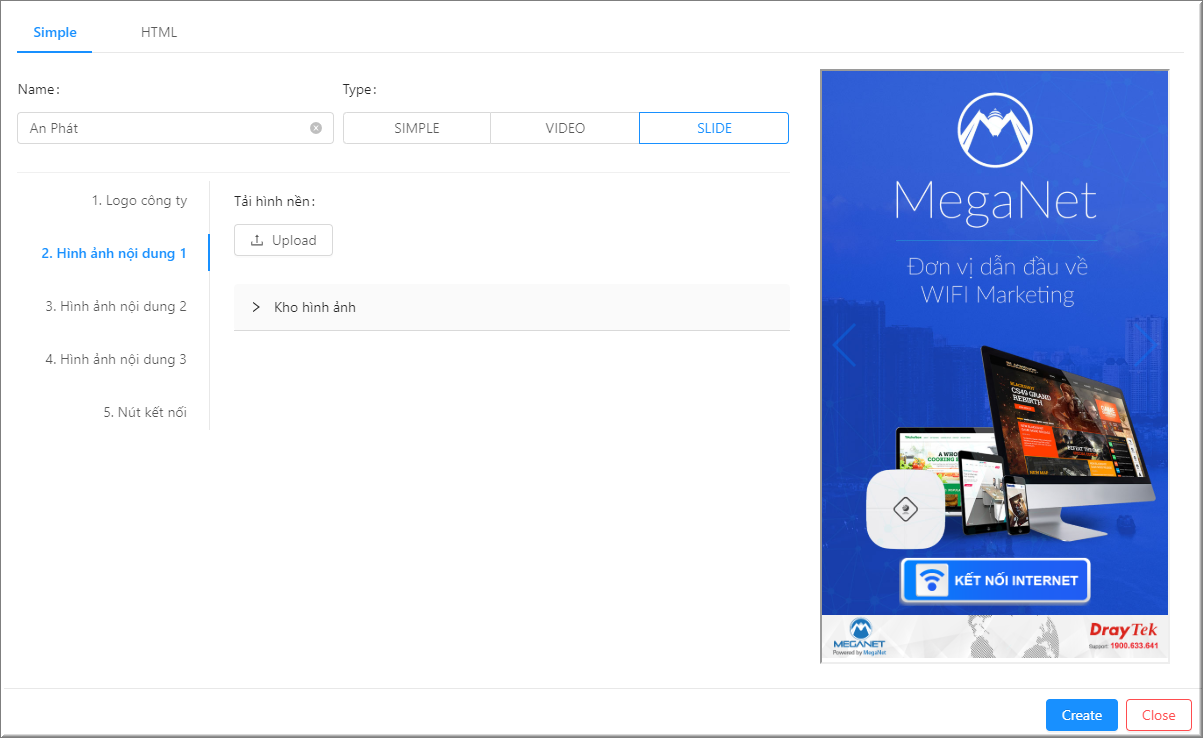
Task: Click the 'MegaNet' title text in preview
Action: tap(996, 200)
